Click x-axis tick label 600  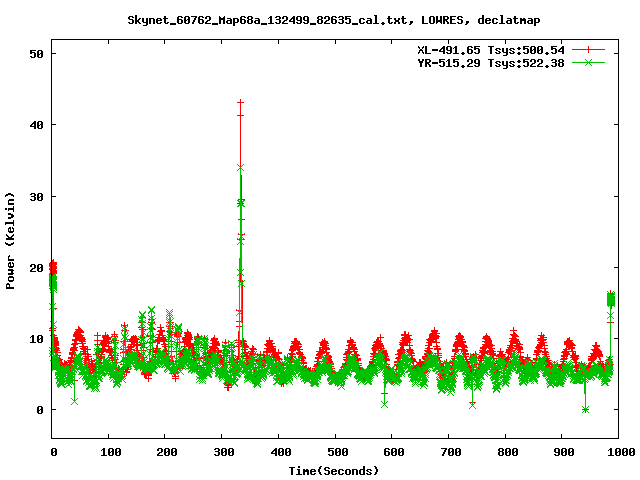(x=394, y=452)
